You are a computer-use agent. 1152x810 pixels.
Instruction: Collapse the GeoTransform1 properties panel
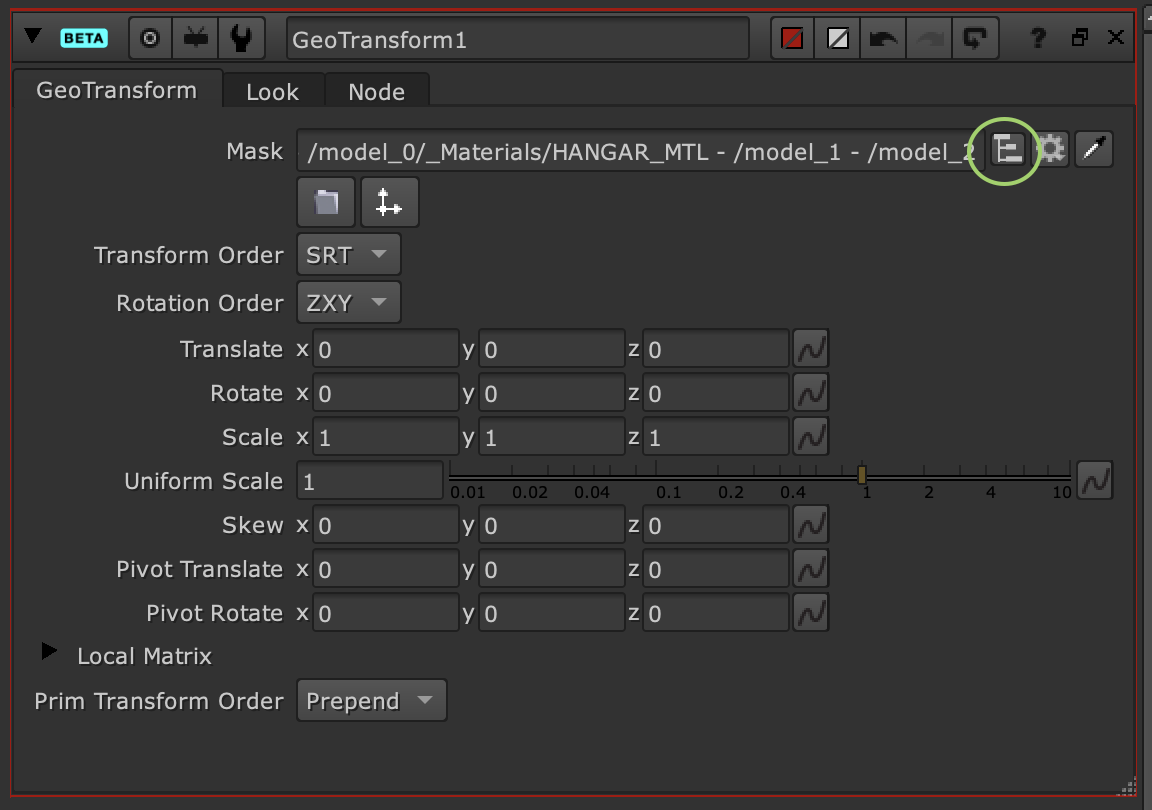pos(33,37)
